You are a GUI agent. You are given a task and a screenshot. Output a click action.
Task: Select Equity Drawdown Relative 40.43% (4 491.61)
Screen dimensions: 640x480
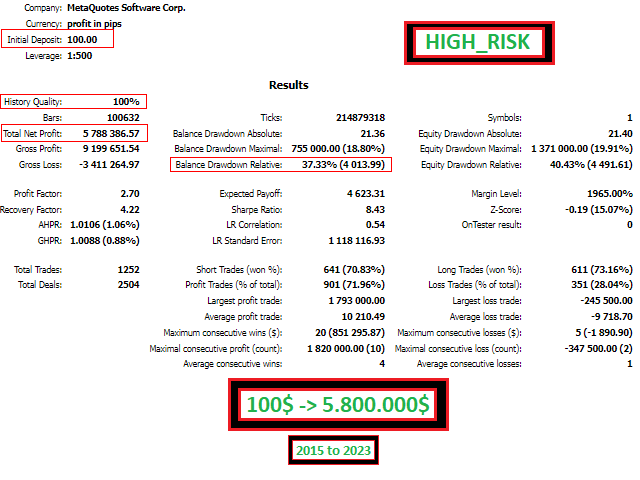591,164
